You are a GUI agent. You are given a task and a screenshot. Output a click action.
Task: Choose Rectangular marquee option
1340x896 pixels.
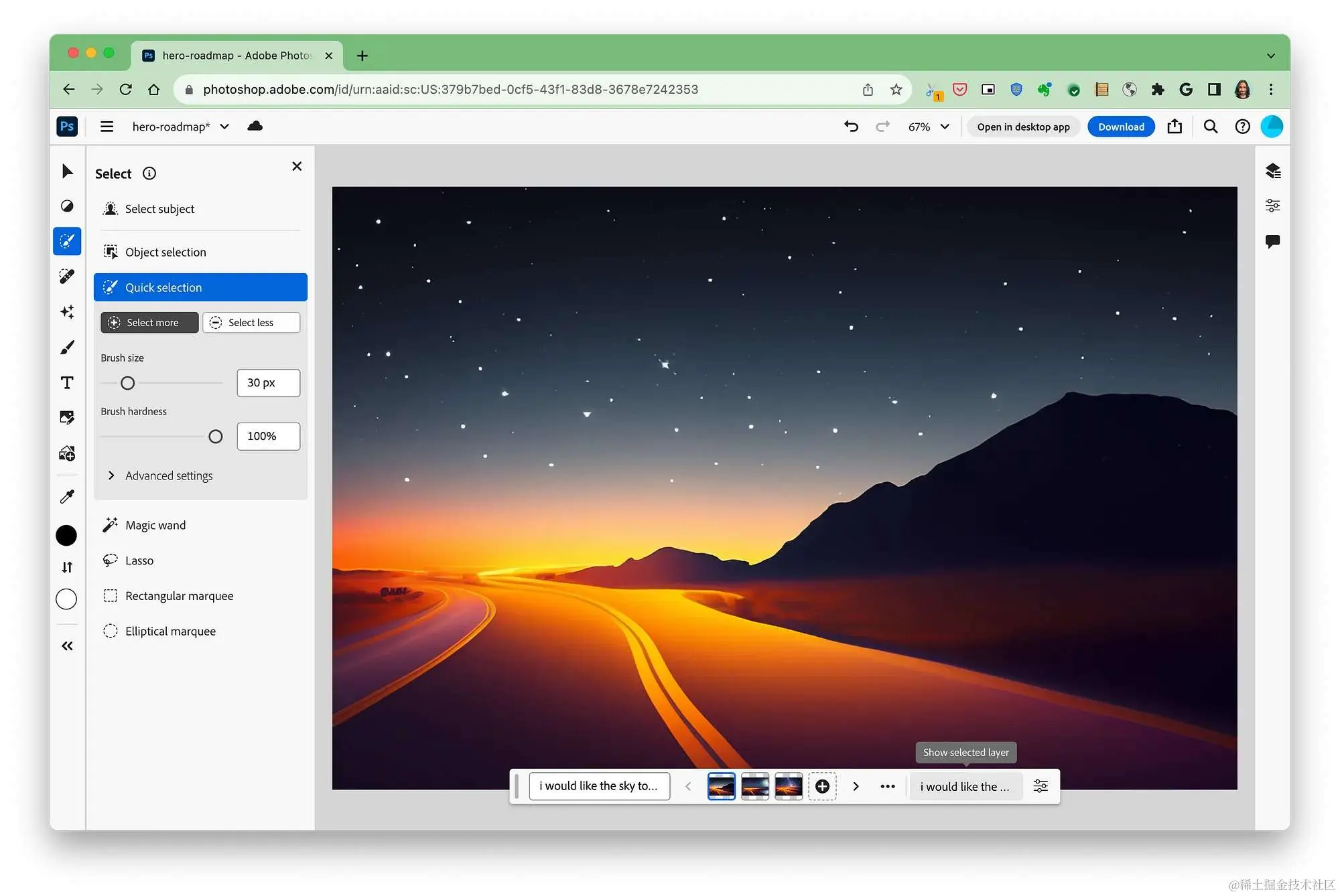pyautogui.click(x=179, y=595)
